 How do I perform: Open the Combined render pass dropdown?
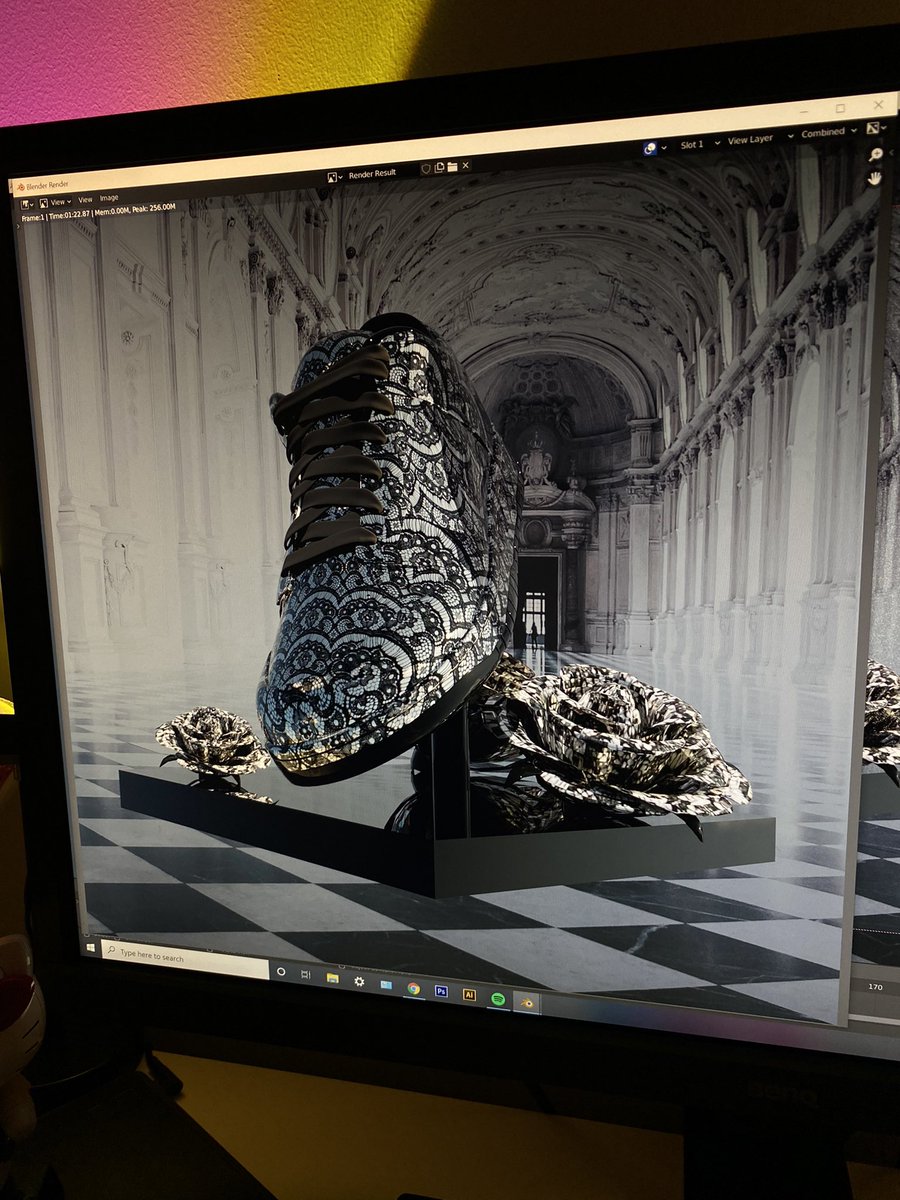[830, 132]
